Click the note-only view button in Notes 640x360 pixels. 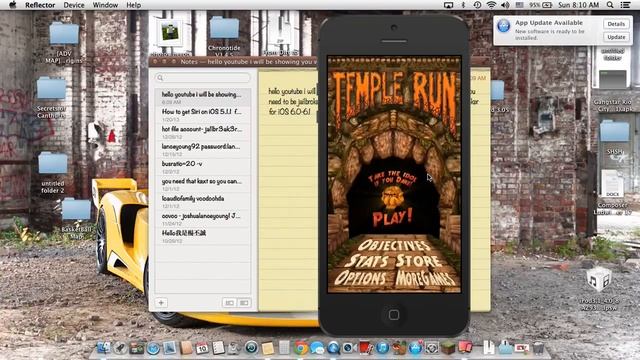[x=229, y=303]
